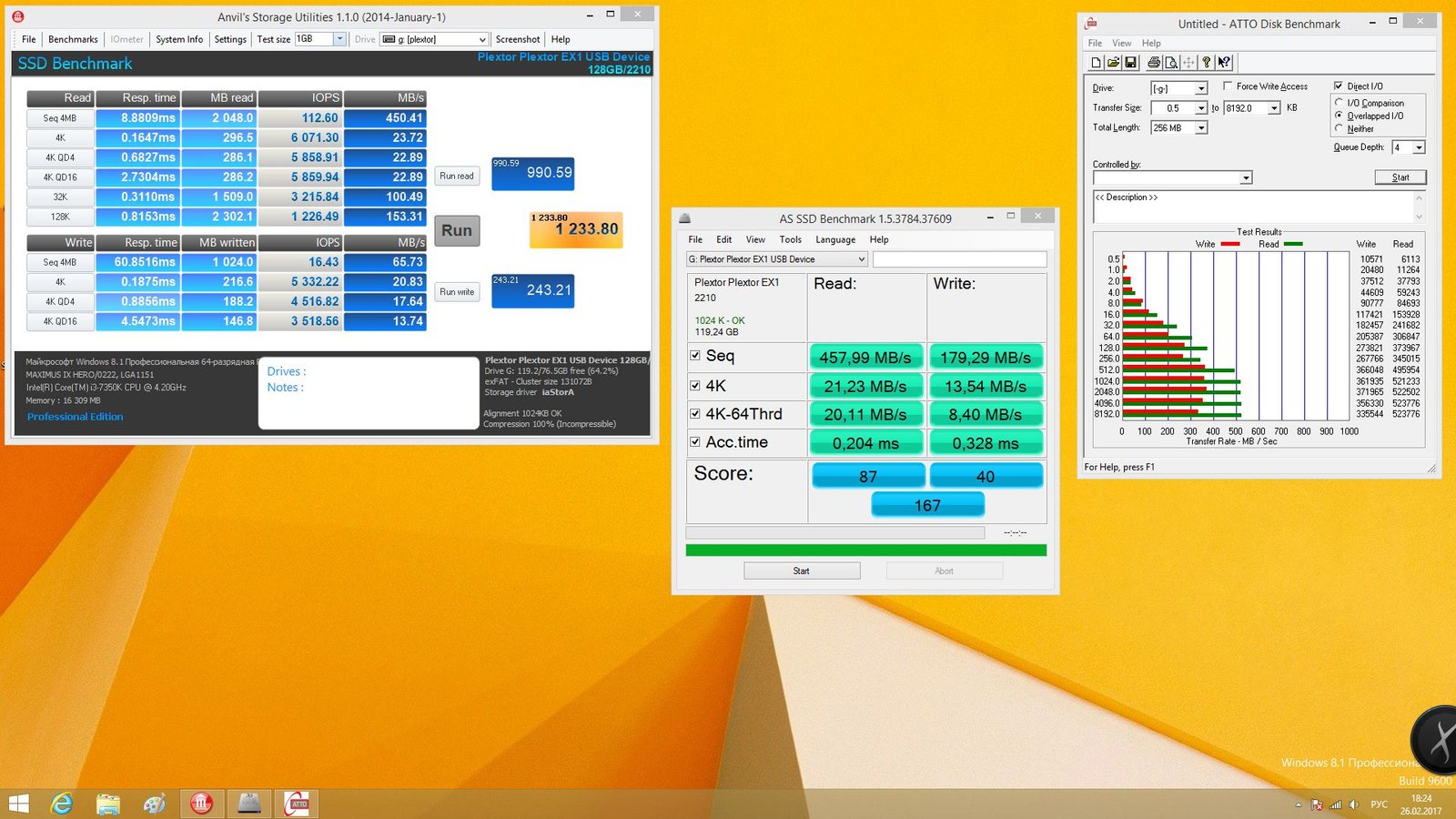
Task: Click the New file icon in ATTO toolbar
Action: coord(1097,62)
